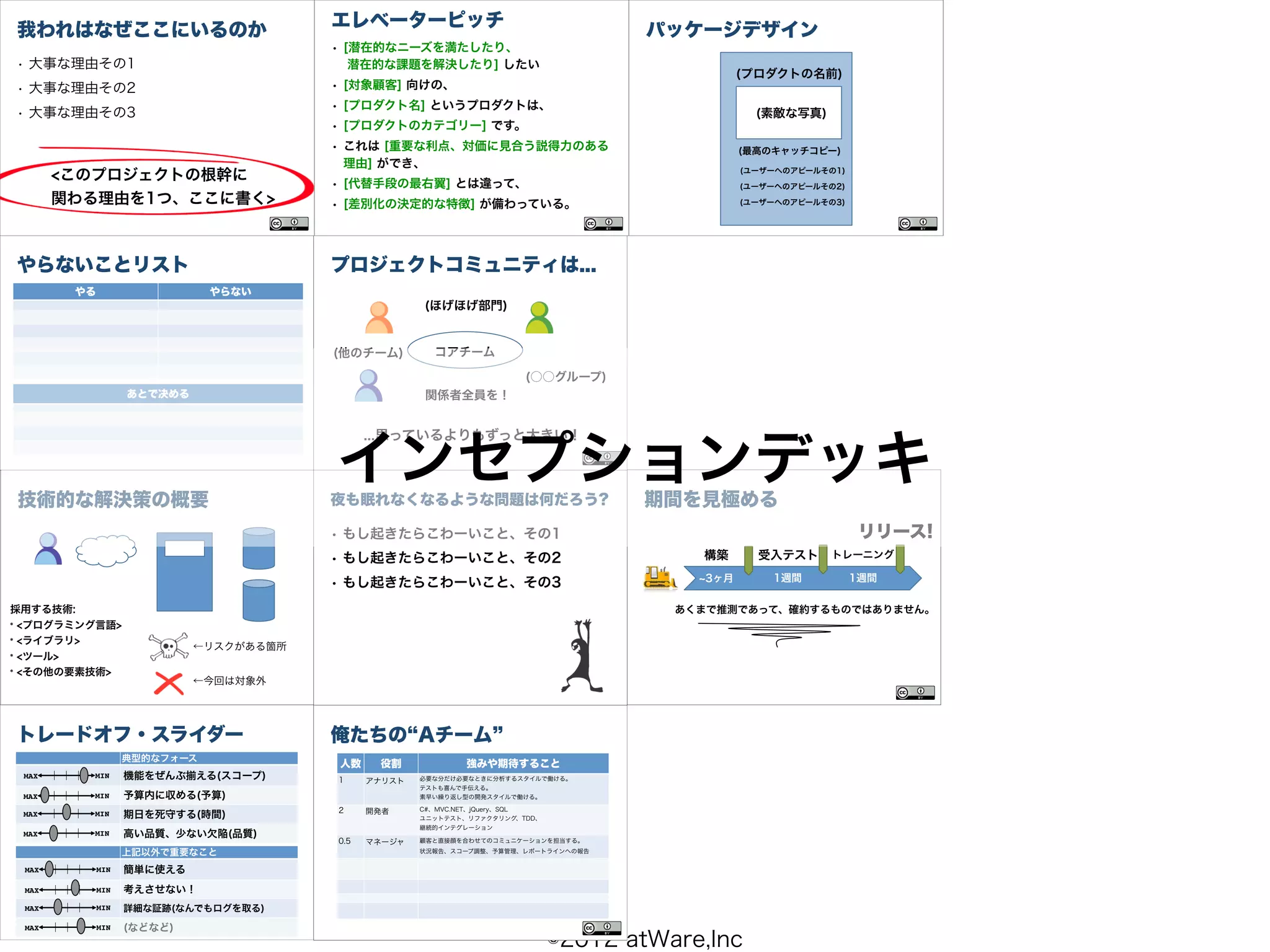The width and height of the screenshot is (1270, 952).
Task: Click the CC license badge on first slide
Action: pyautogui.click(x=289, y=224)
